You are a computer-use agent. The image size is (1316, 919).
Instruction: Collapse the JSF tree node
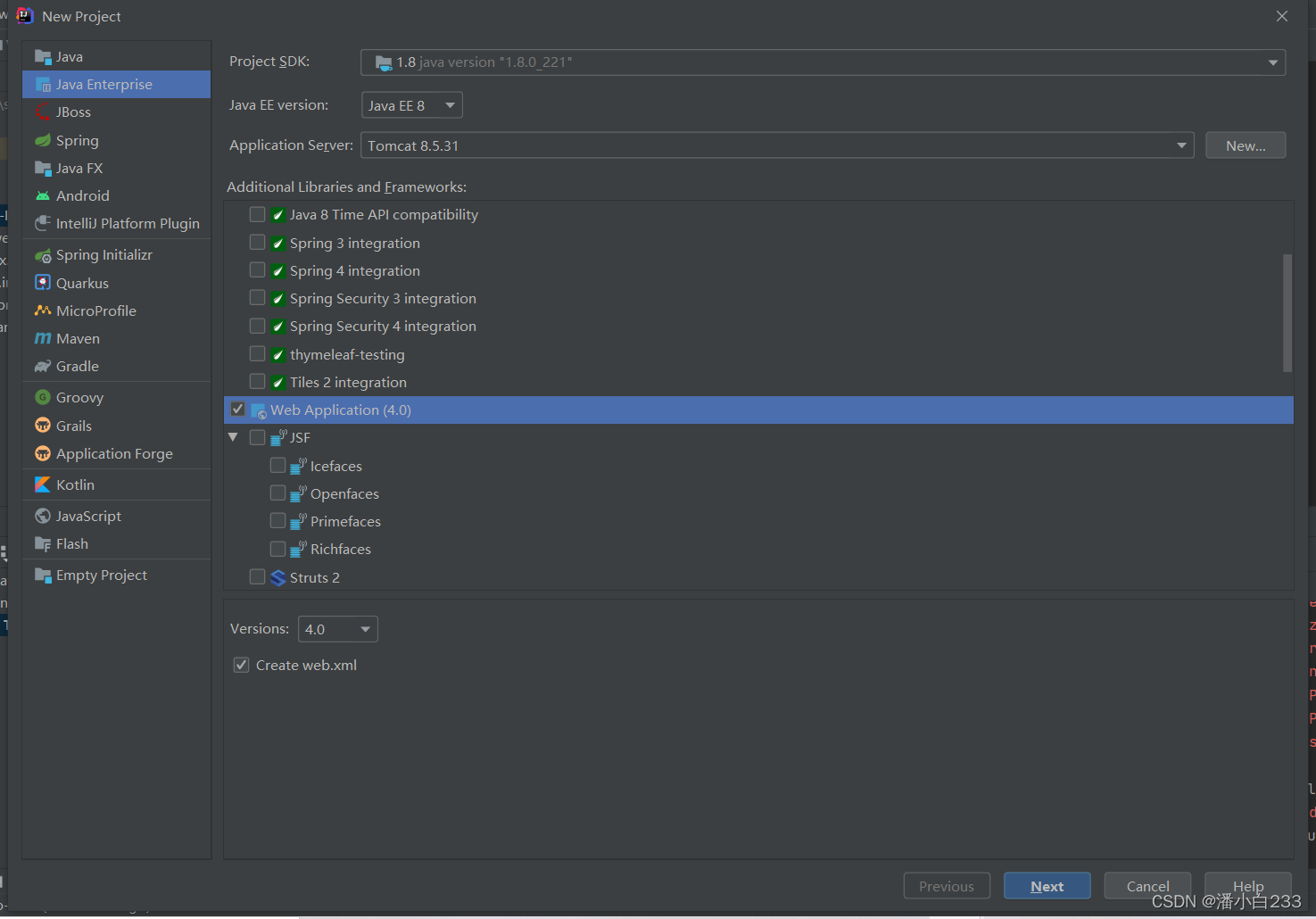(x=233, y=437)
